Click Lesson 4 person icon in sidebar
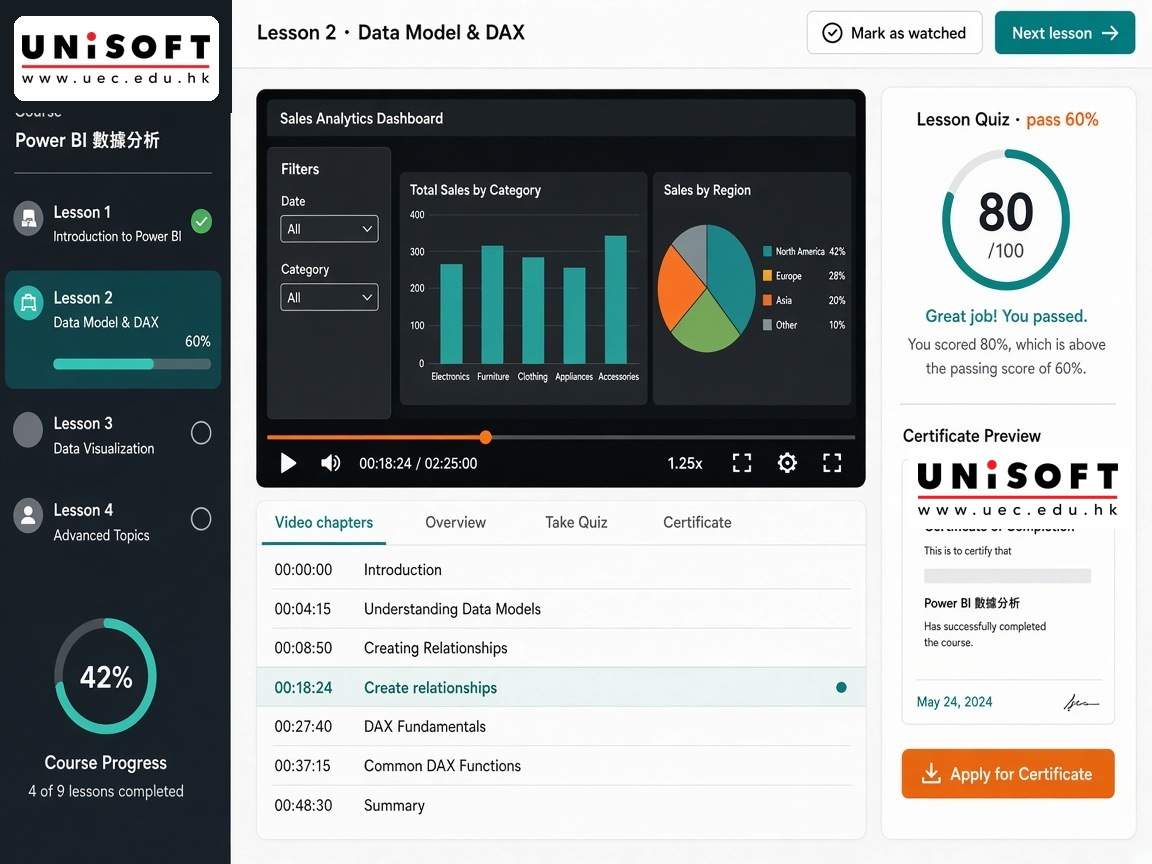Image resolution: width=1152 pixels, height=864 pixels. 29,516
